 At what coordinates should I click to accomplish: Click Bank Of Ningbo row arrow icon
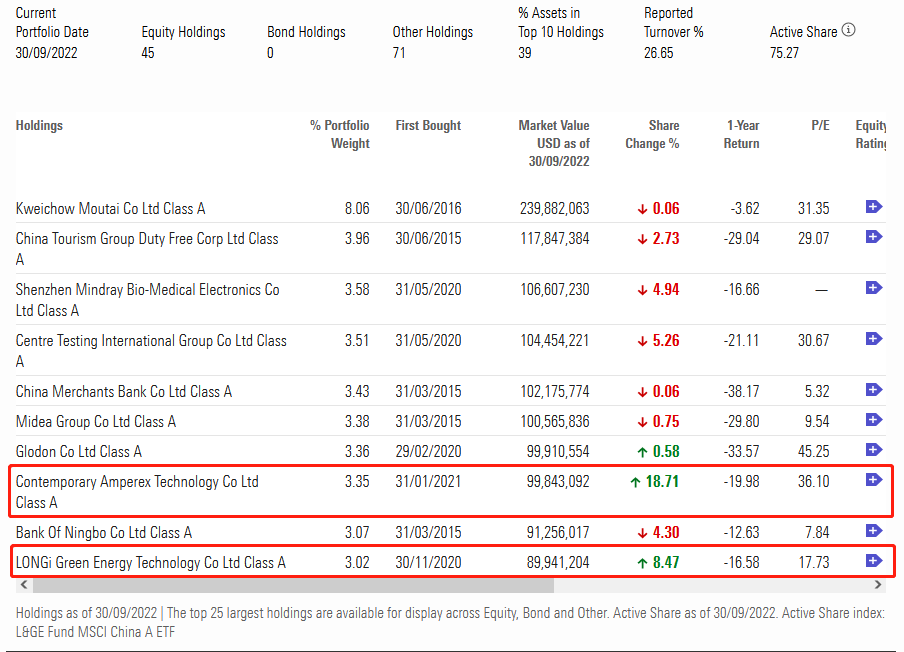click(x=873, y=531)
